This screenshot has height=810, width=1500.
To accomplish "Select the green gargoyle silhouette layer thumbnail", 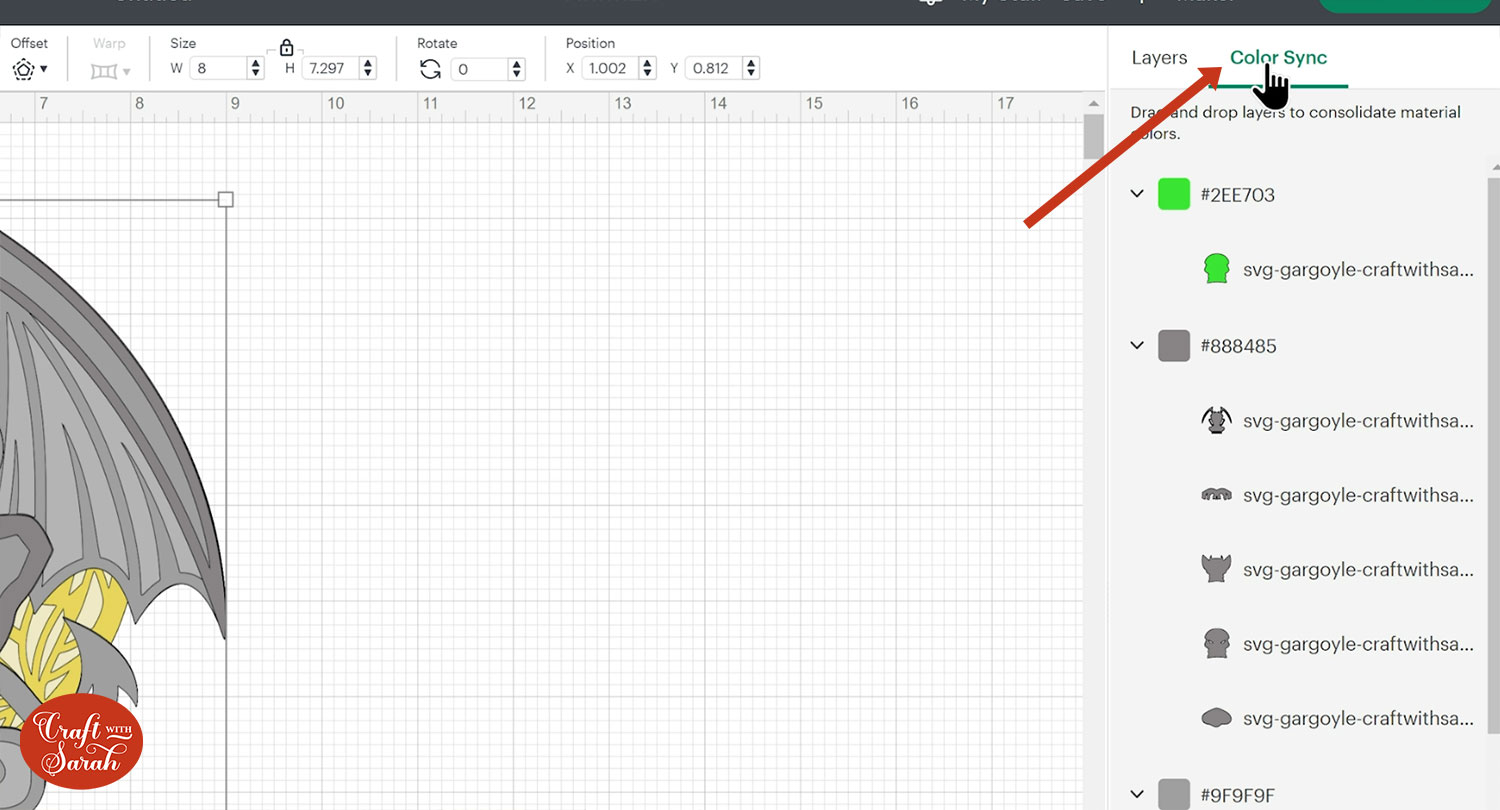I will point(1215,269).
